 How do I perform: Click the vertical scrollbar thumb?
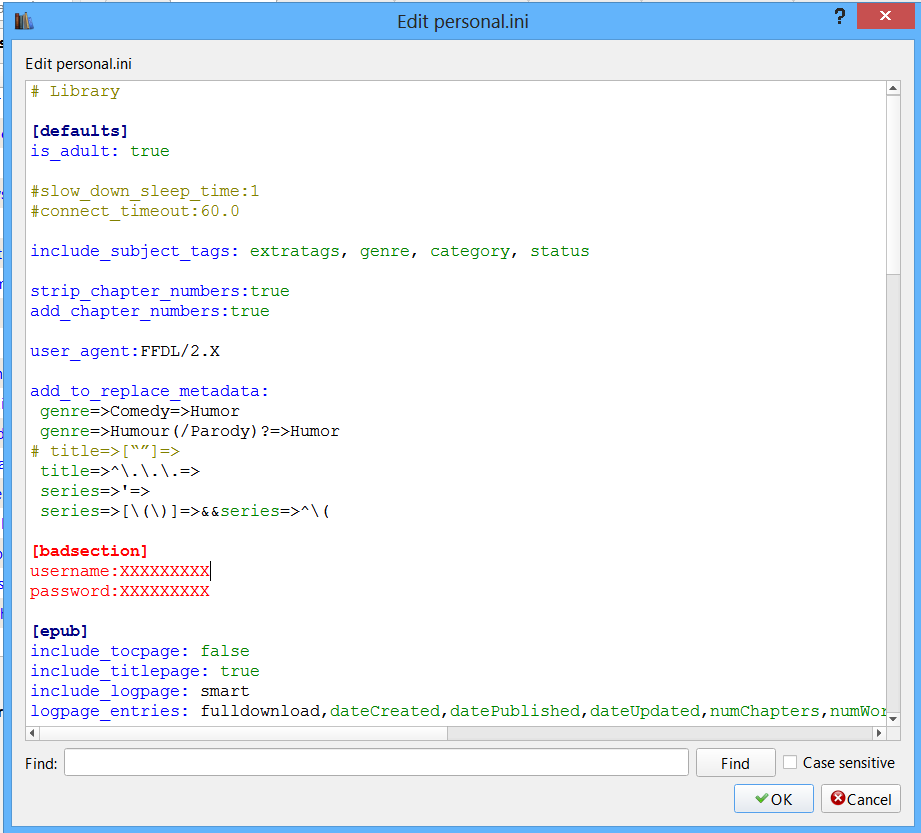(893, 185)
